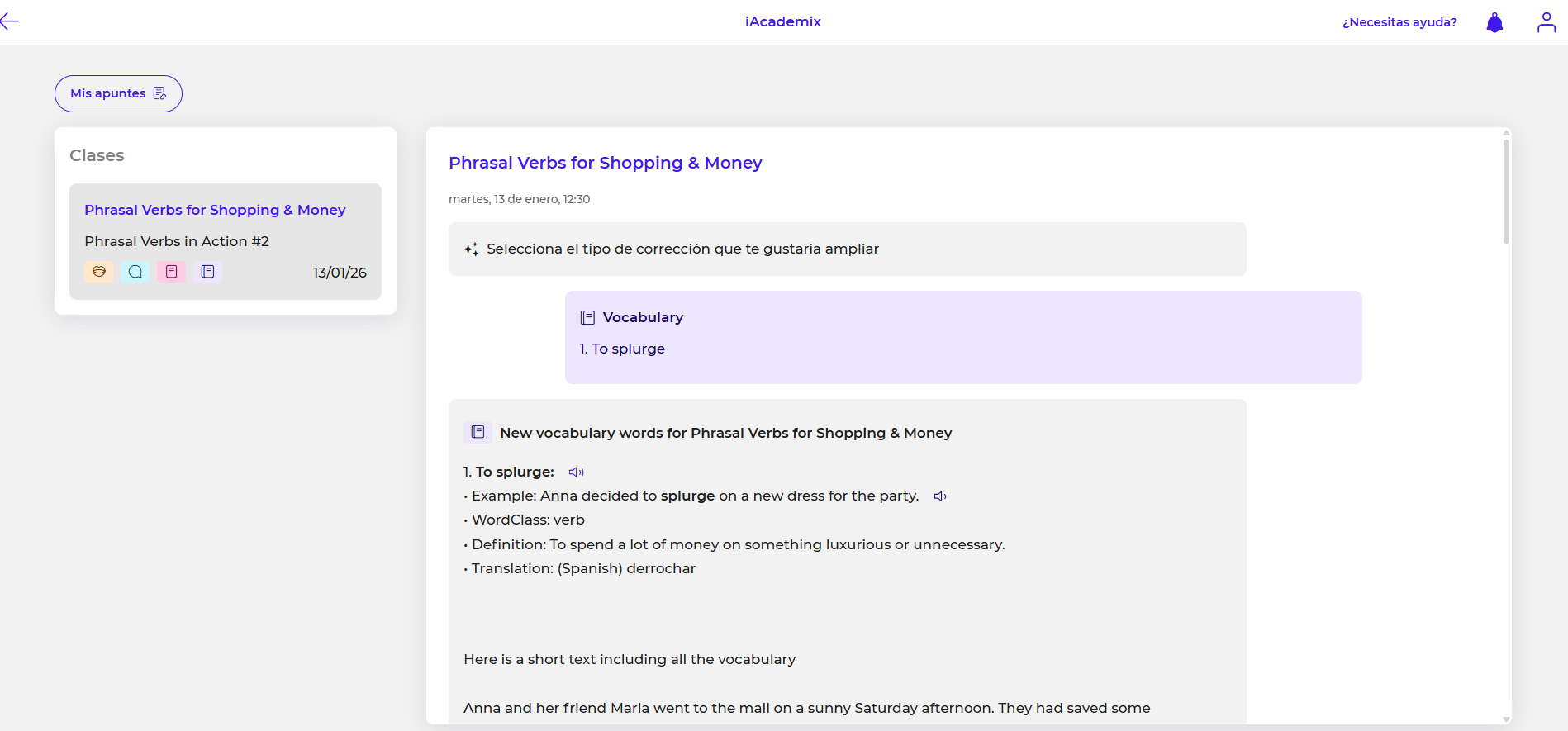
Task: Select the Vocabulary correction bubble
Action: (x=962, y=336)
